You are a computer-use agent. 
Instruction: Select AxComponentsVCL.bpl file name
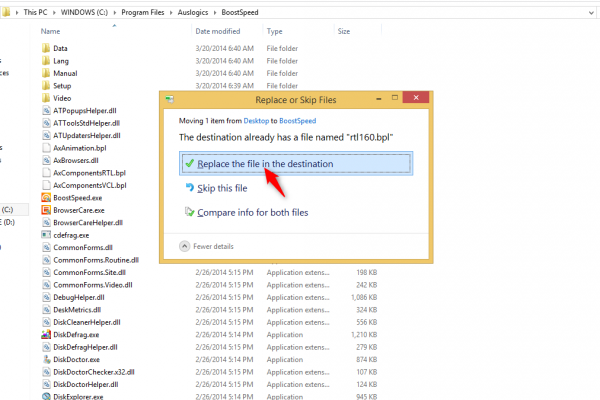click(x=90, y=185)
